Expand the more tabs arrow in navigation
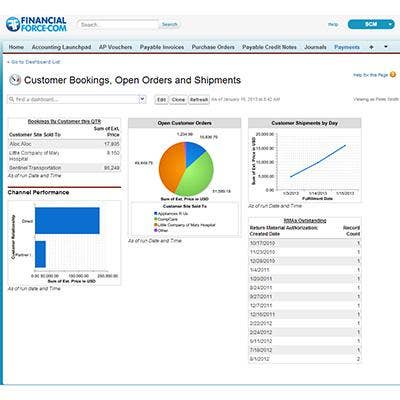 click(386, 47)
